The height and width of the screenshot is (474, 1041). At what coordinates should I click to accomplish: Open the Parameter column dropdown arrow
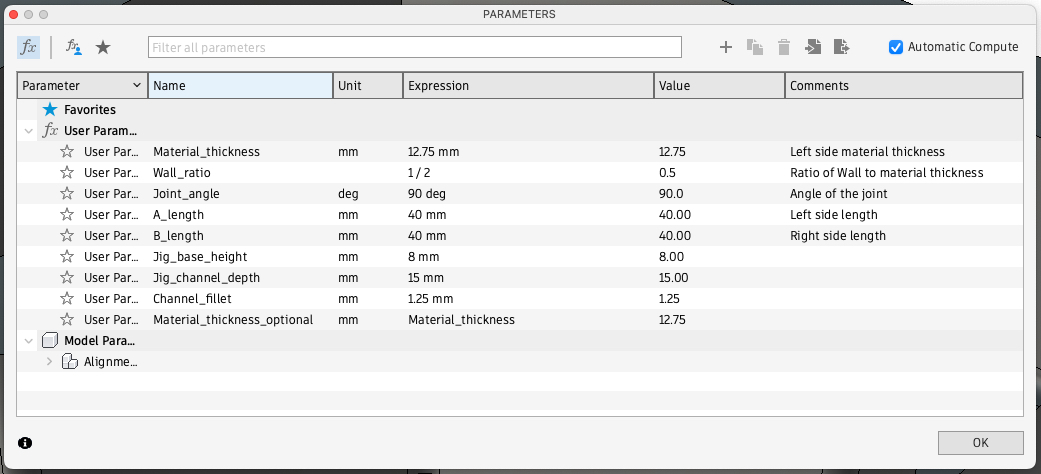(137, 86)
